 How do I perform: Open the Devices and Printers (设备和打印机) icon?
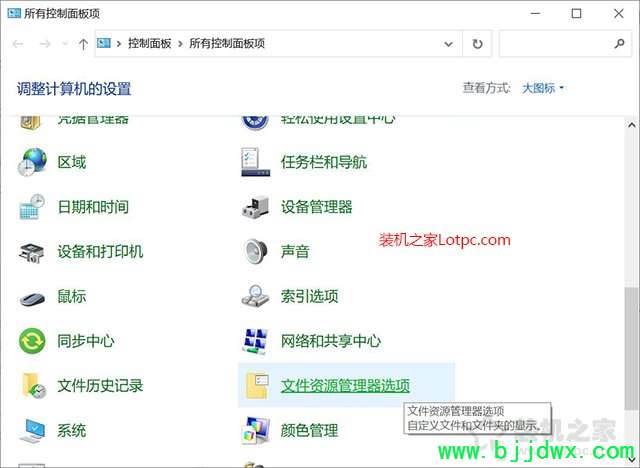[x=32, y=252]
